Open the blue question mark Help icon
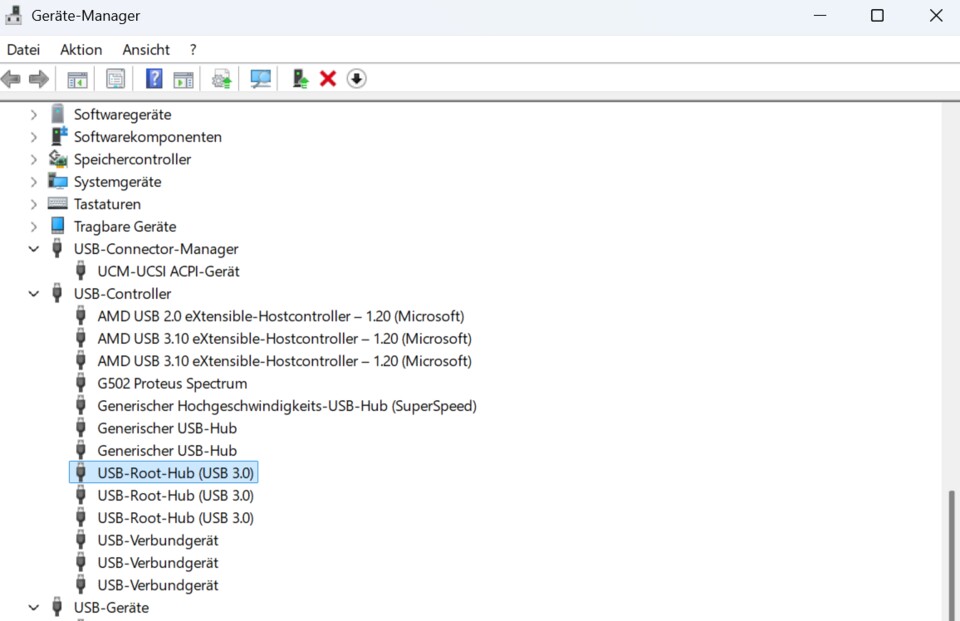The height and width of the screenshot is (621, 960). [x=154, y=79]
